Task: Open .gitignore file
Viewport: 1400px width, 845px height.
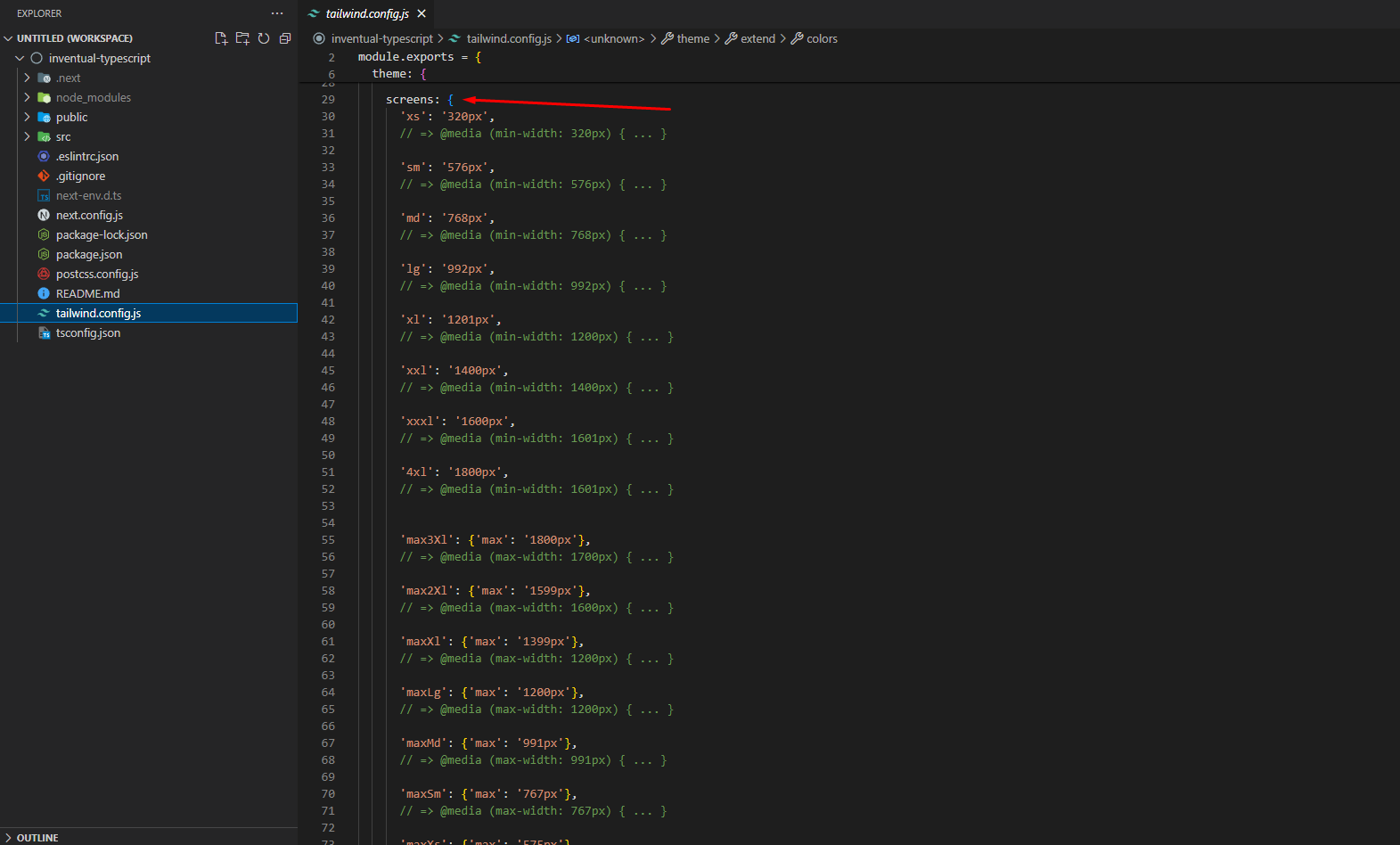Action: pyautogui.click(x=80, y=176)
